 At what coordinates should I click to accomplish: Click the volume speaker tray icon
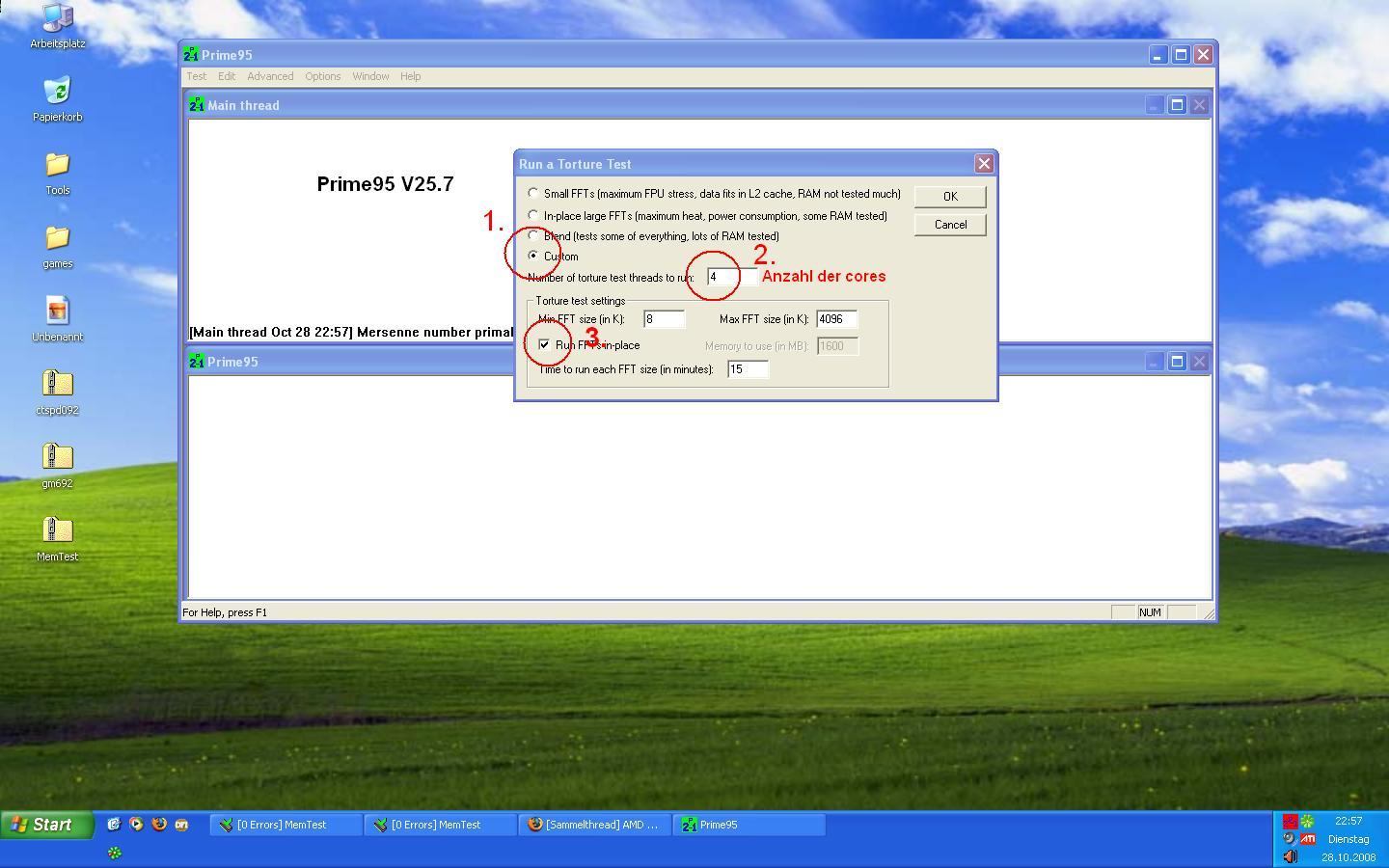(x=1290, y=856)
